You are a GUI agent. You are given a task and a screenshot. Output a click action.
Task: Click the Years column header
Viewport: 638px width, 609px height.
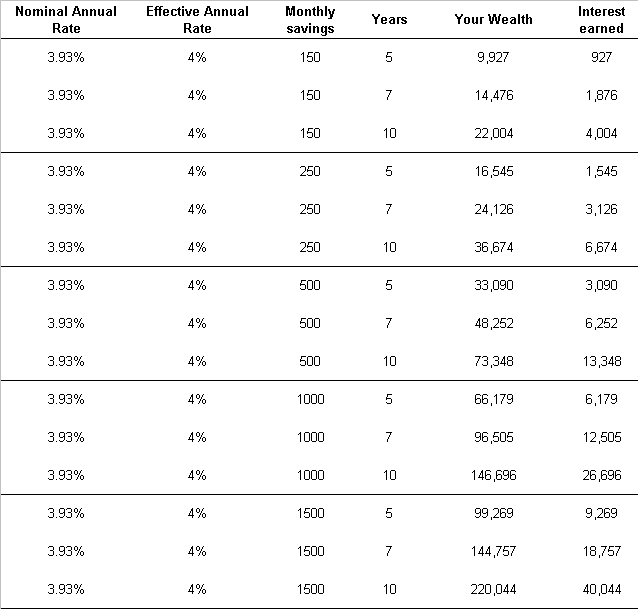tap(389, 19)
